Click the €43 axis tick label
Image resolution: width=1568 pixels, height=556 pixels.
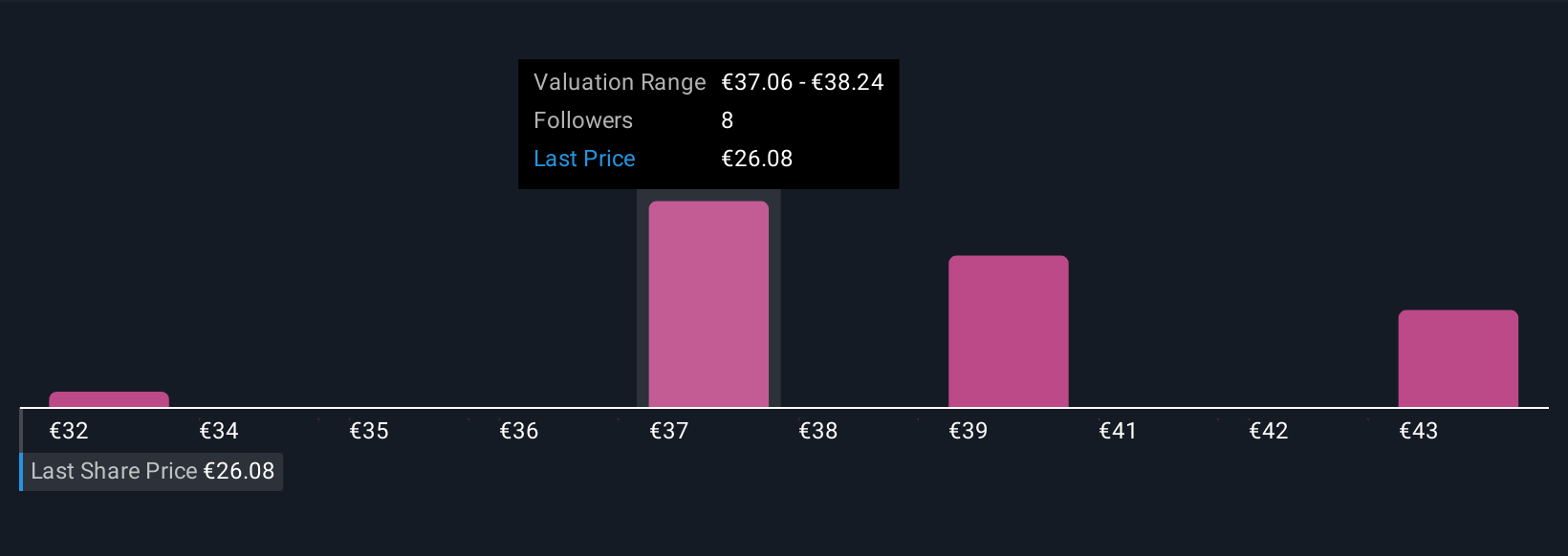point(1419,431)
